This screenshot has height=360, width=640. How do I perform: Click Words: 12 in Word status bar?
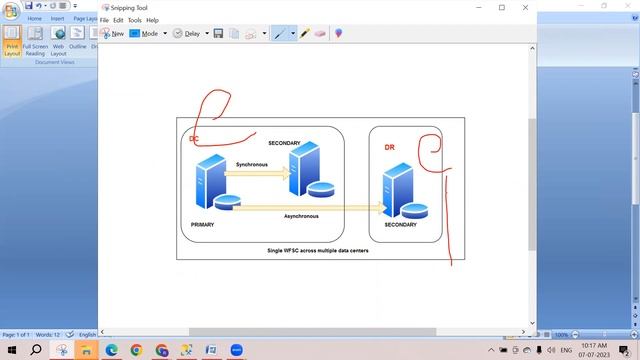point(47,335)
